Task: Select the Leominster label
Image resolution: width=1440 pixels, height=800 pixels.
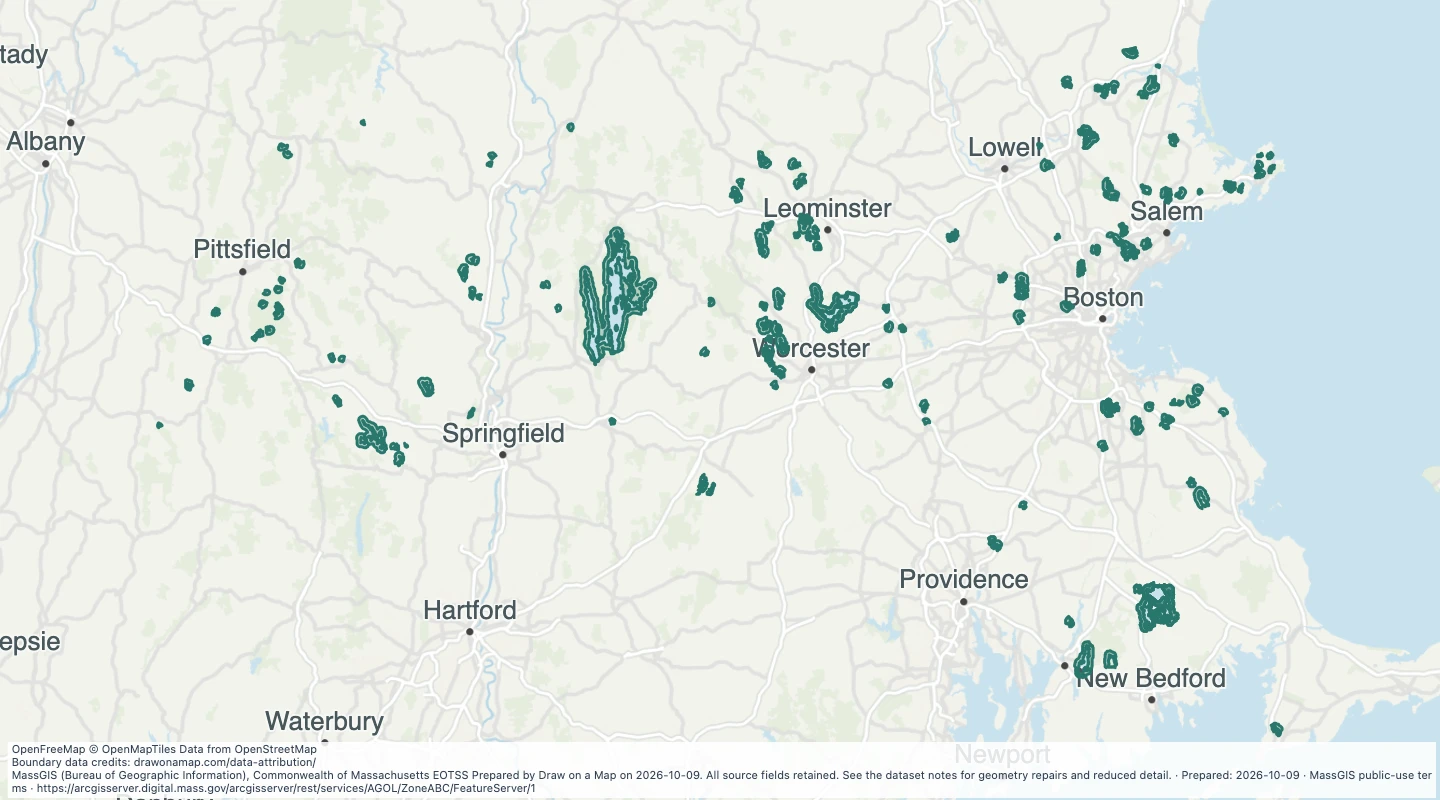Action: pyautogui.click(x=827, y=208)
